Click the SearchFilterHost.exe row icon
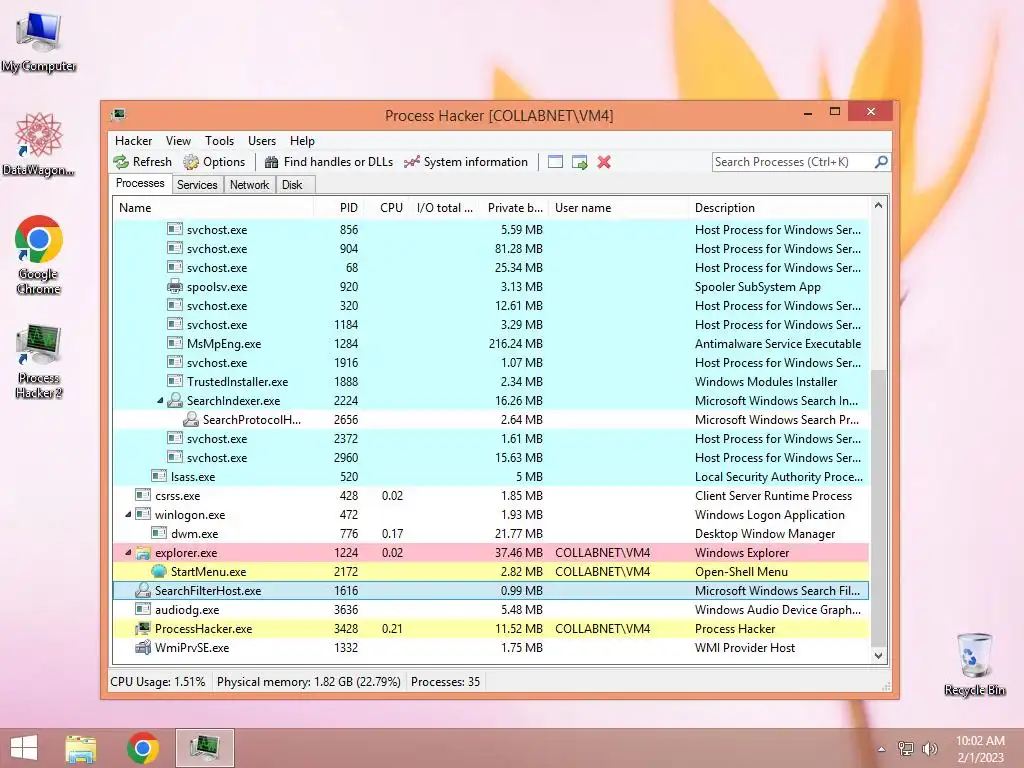The height and width of the screenshot is (768, 1024). coord(143,590)
